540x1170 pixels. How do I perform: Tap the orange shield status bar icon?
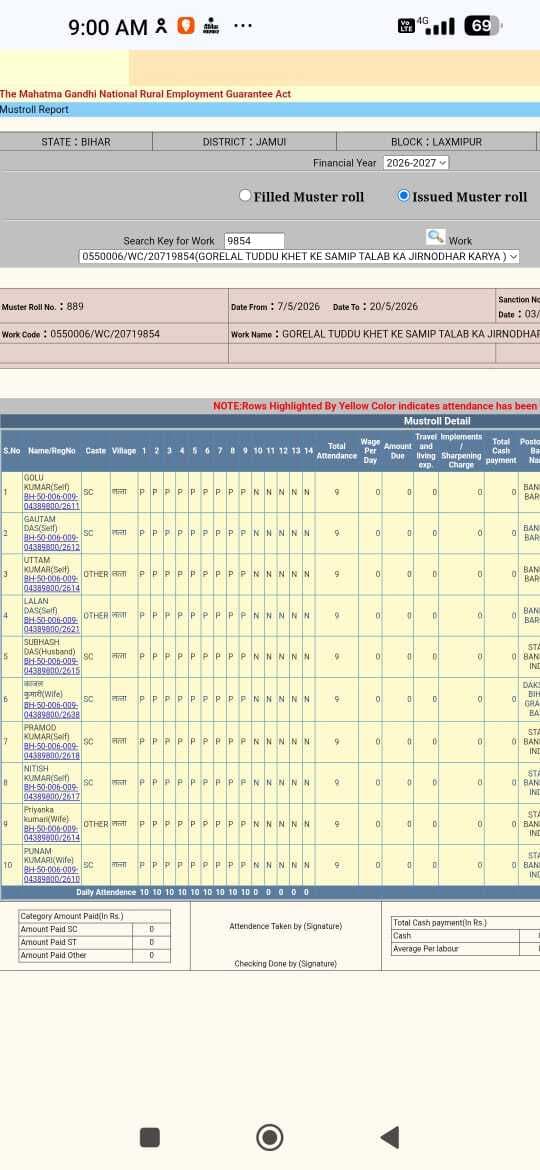click(185, 26)
